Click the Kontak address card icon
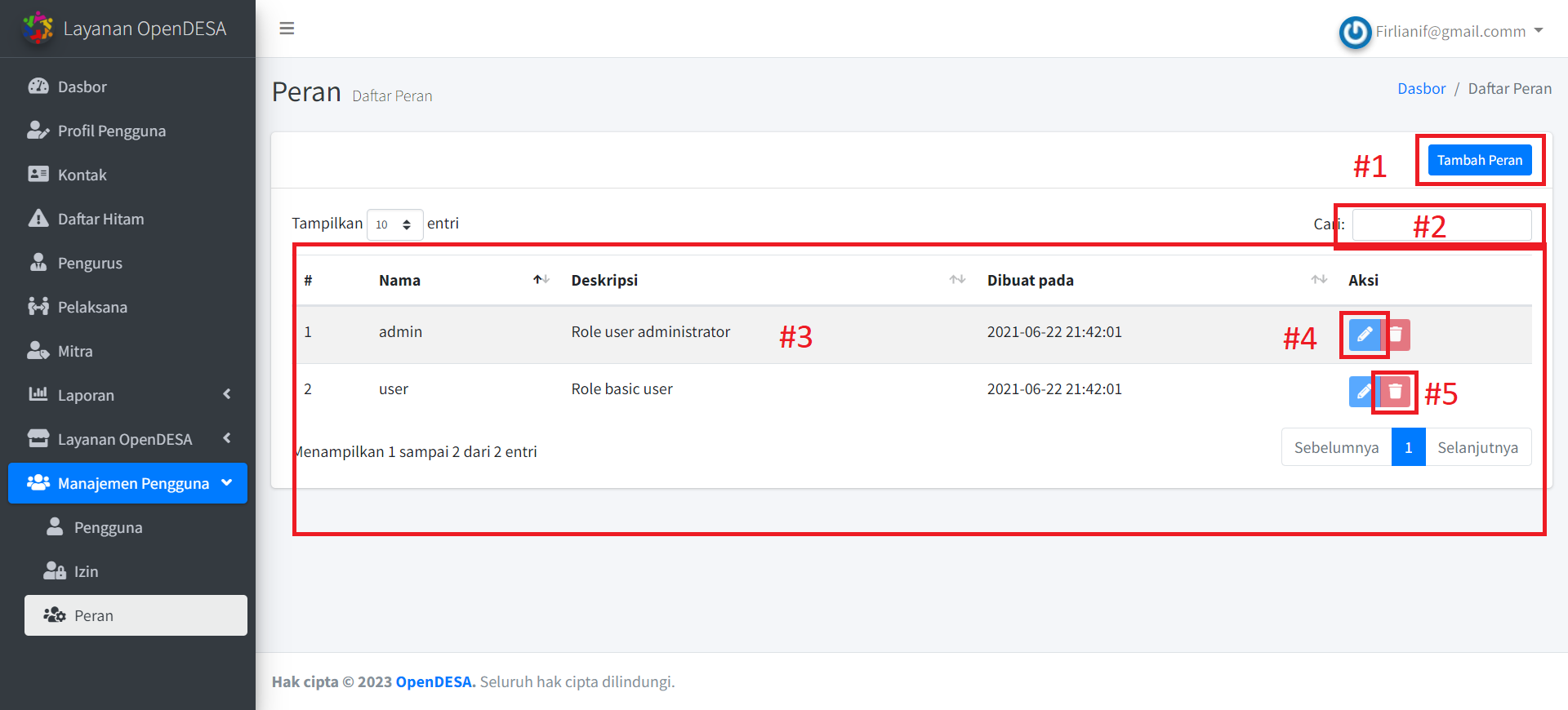The height and width of the screenshot is (710, 1568). [x=38, y=174]
